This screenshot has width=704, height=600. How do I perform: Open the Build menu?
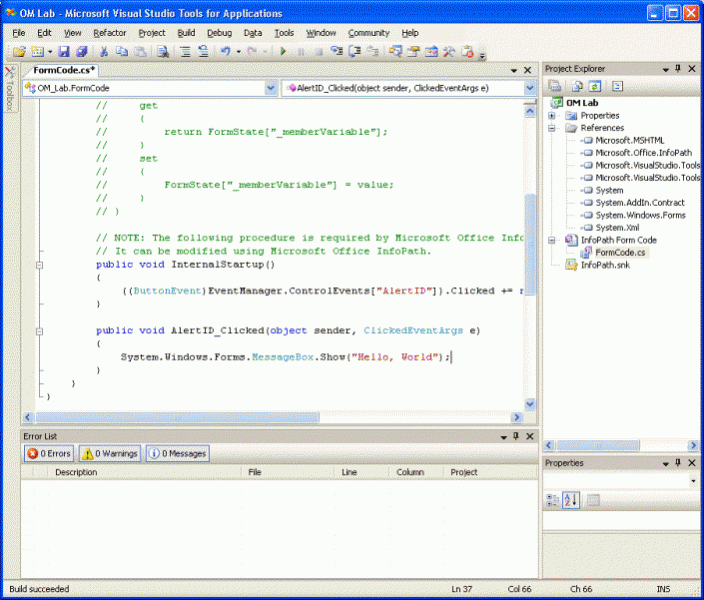[186, 33]
